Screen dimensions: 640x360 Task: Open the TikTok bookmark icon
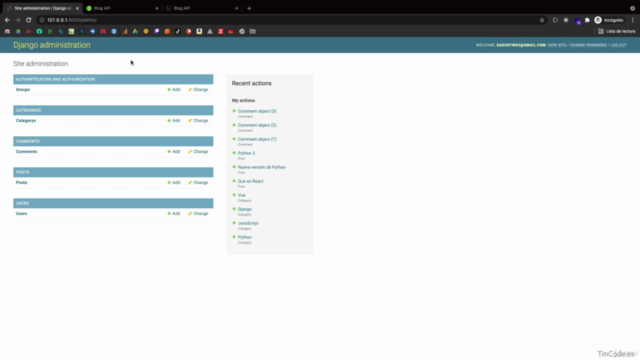[x=178, y=31]
